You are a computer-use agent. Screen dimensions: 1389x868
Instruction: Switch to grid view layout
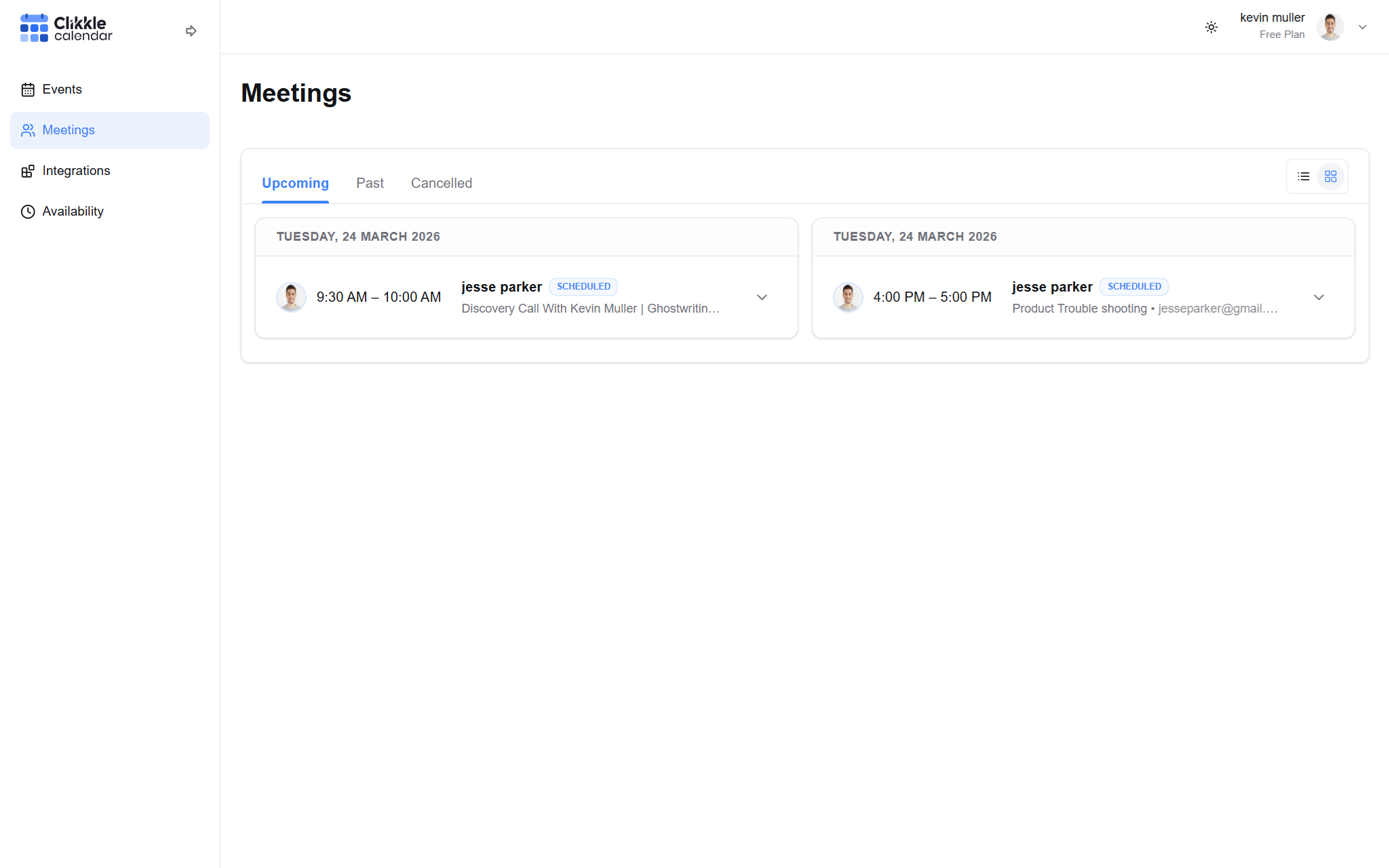coord(1331,176)
